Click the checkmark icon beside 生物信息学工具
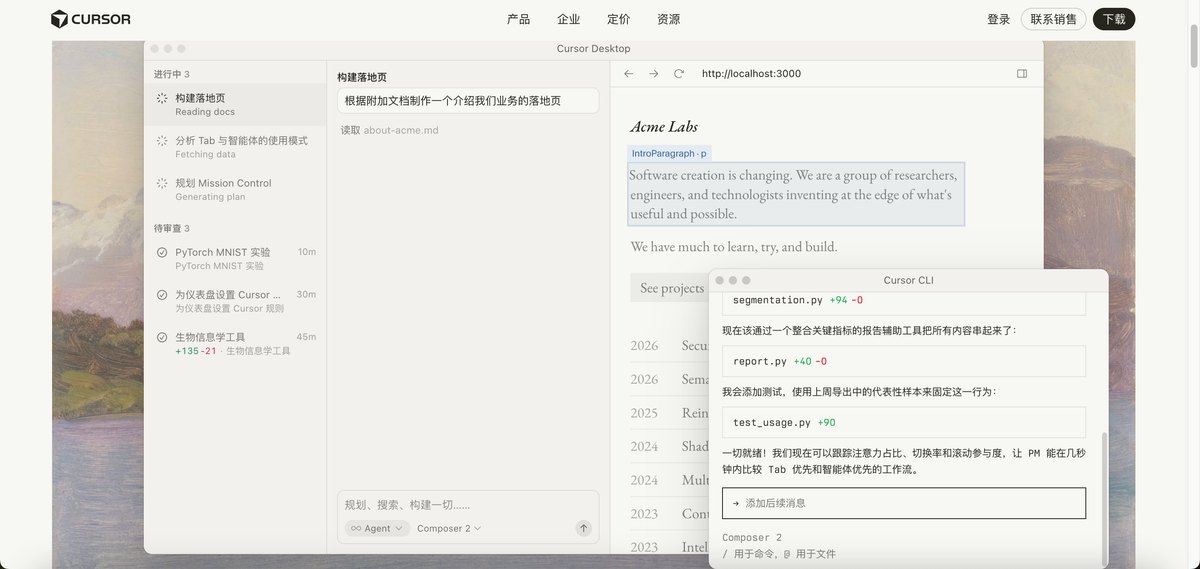Screen dimensions: 1200x569 click(162, 337)
